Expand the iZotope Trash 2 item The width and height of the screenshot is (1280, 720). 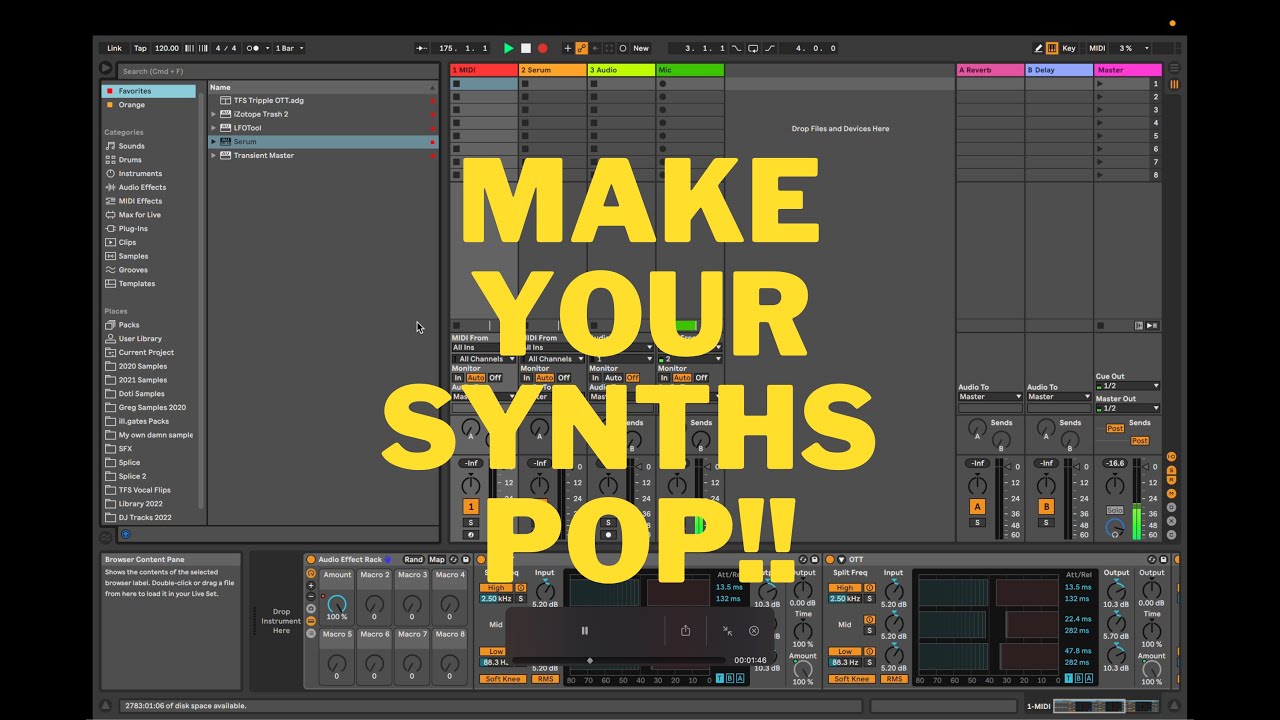pos(214,114)
